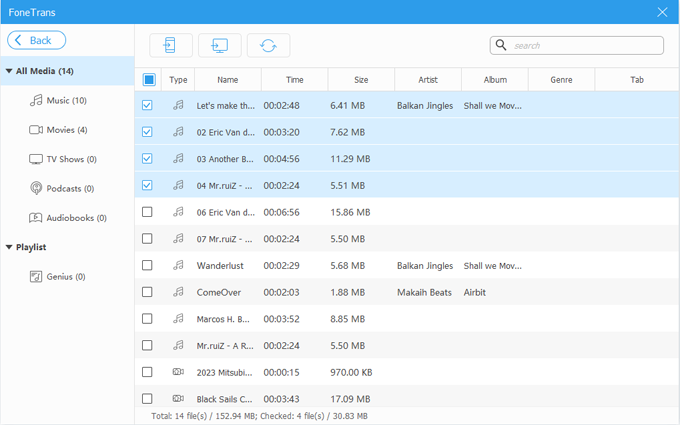Click the refresh icon button

268,45
